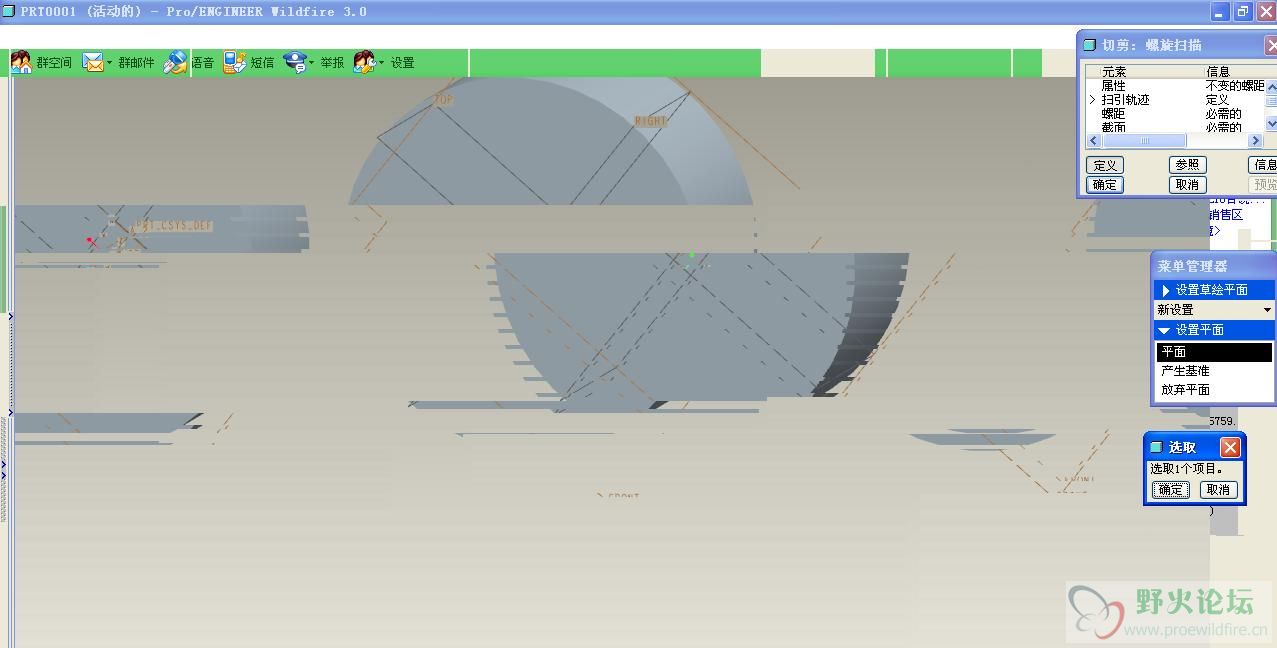1277x648 pixels.
Task: Open the dropdown arrow next to the envelope icon
Action: (x=110, y=63)
